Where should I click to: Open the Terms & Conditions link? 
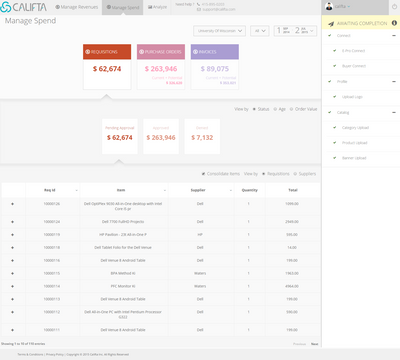tap(30, 354)
